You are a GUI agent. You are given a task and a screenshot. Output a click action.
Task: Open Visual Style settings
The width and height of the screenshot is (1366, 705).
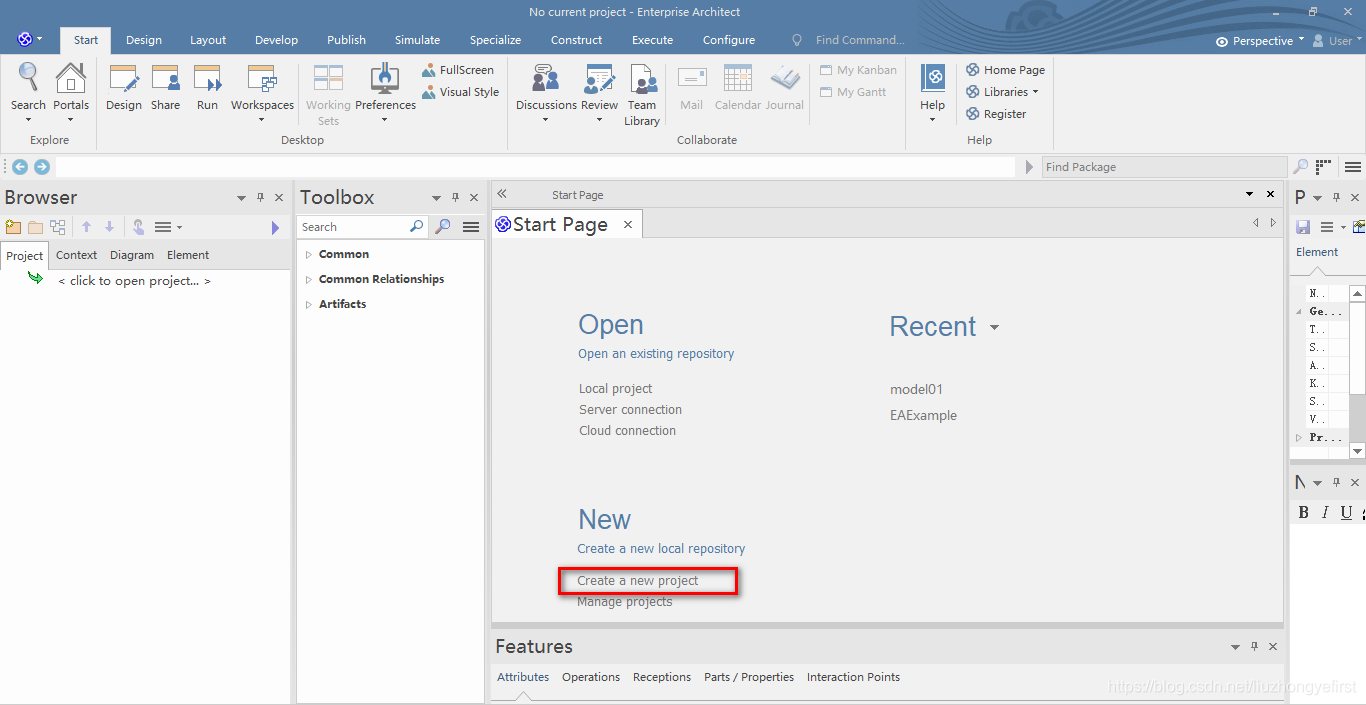tap(460, 92)
